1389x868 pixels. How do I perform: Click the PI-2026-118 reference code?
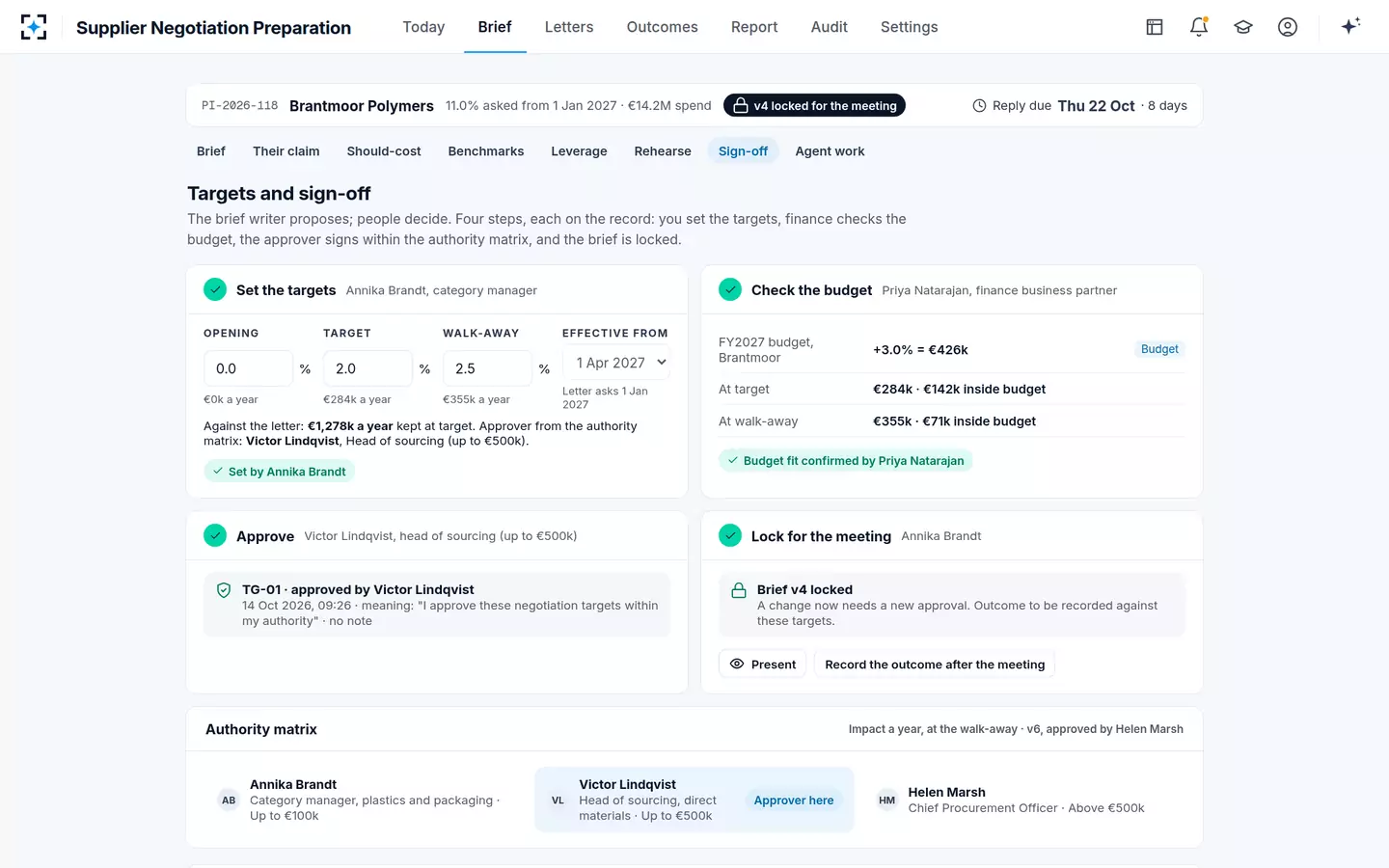point(239,106)
